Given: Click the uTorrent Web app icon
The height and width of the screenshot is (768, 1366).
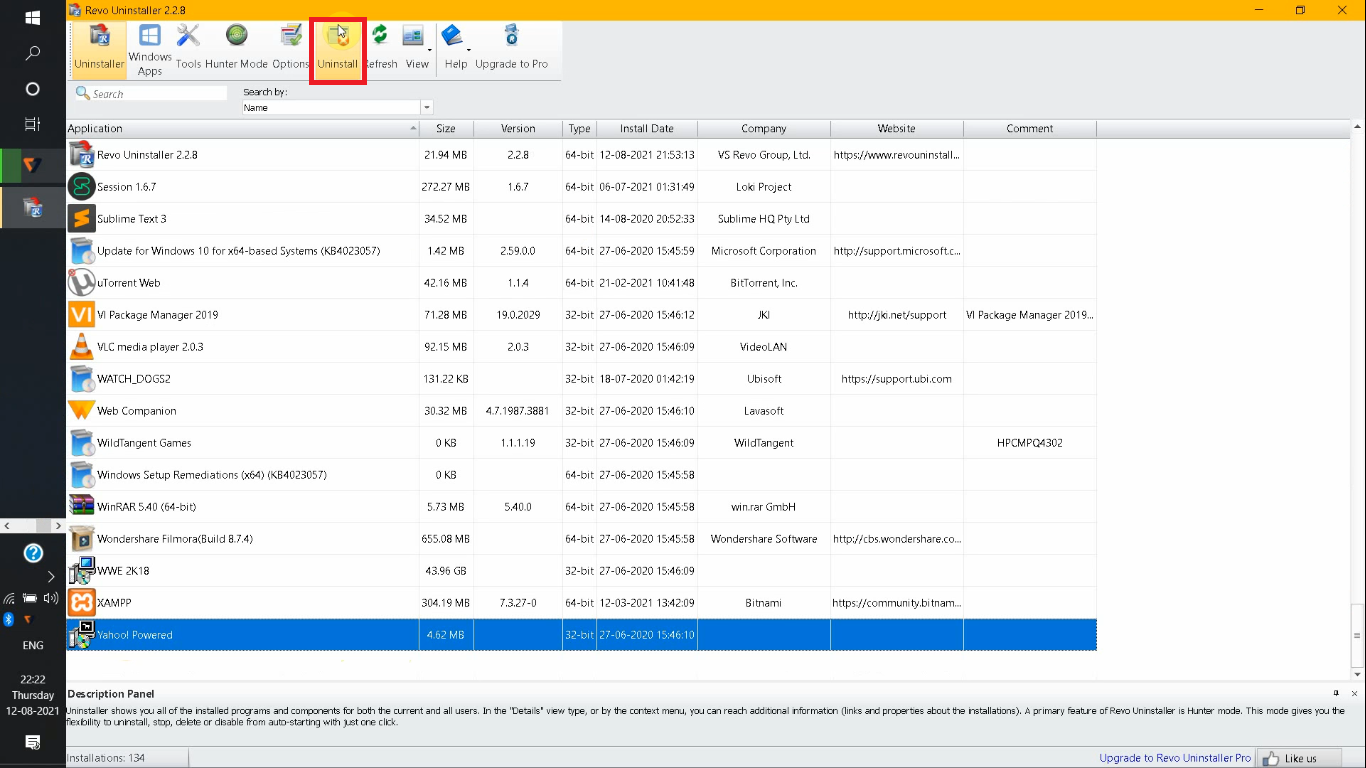Looking at the screenshot, I should (81, 283).
